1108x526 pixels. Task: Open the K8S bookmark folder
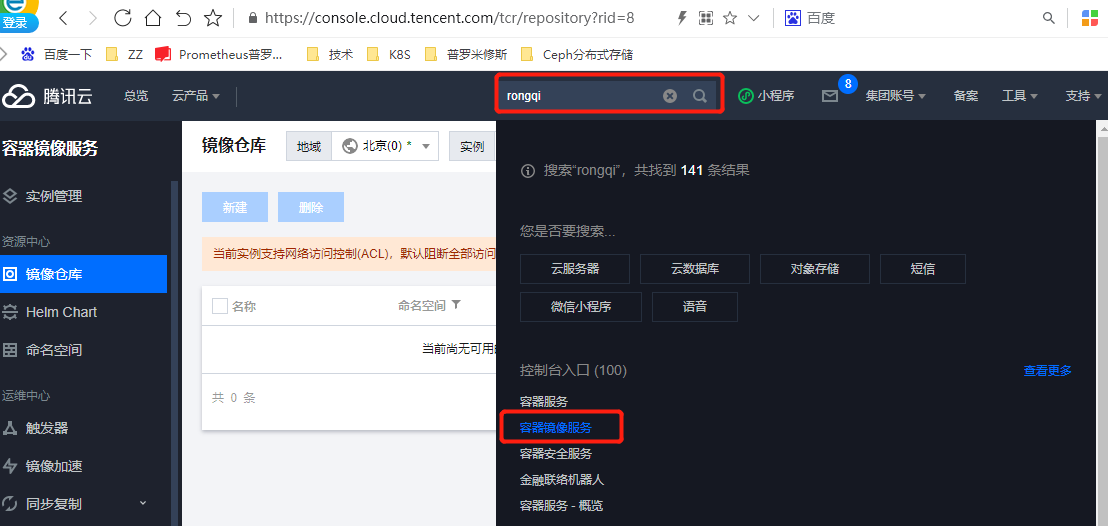(x=389, y=54)
